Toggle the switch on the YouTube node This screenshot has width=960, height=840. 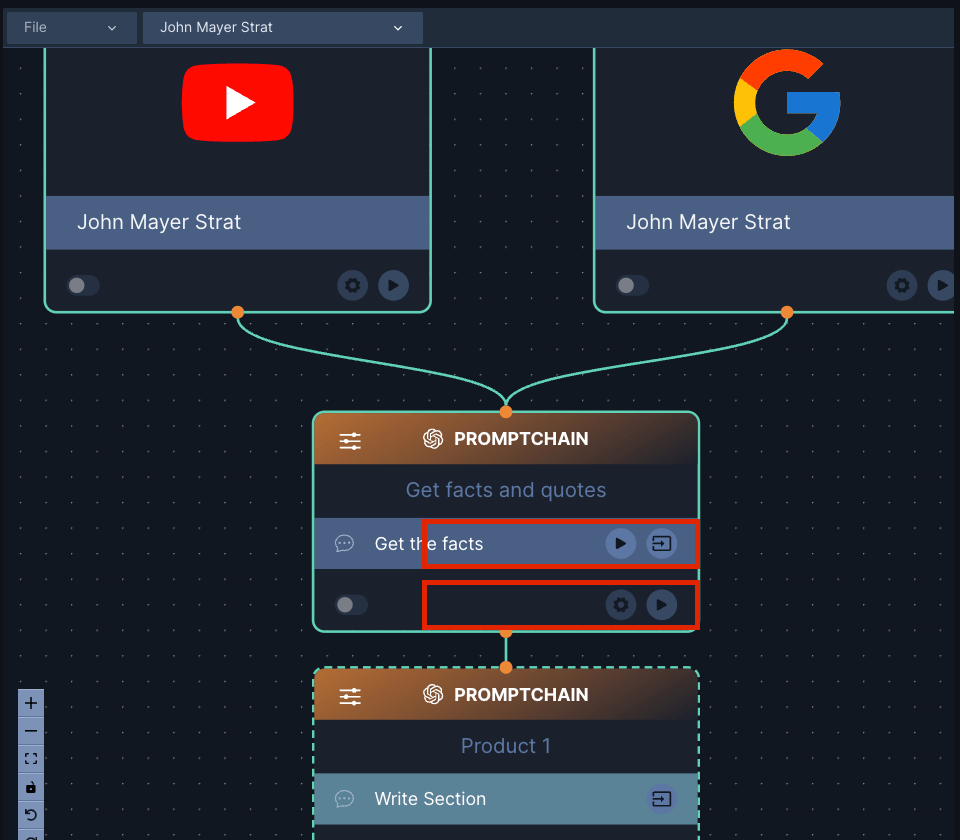[x=83, y=286]
